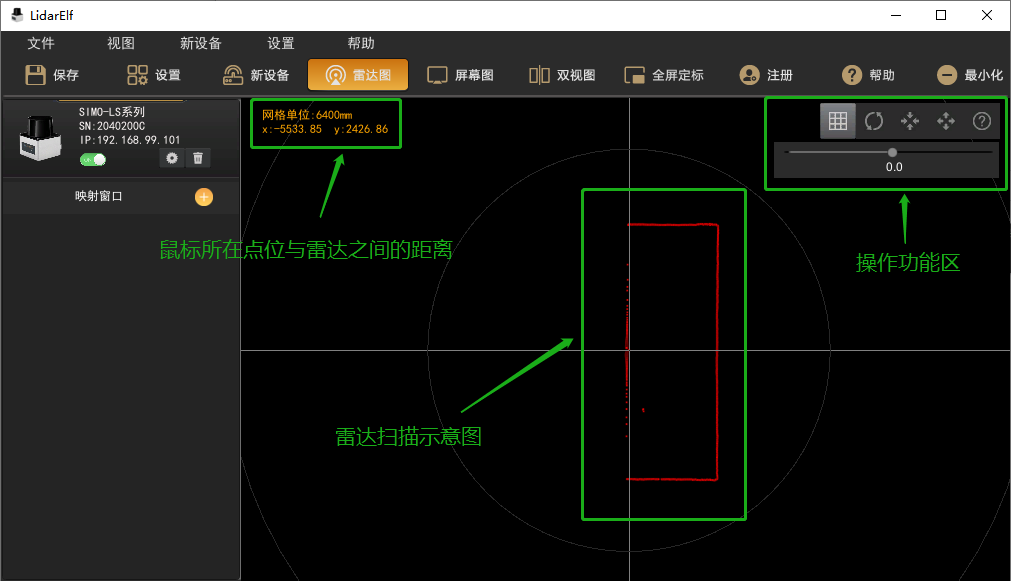Click the zoom-out outward arrows icon
The height and width of the screenshot is (581, 1011).
(x=946, y=121)
